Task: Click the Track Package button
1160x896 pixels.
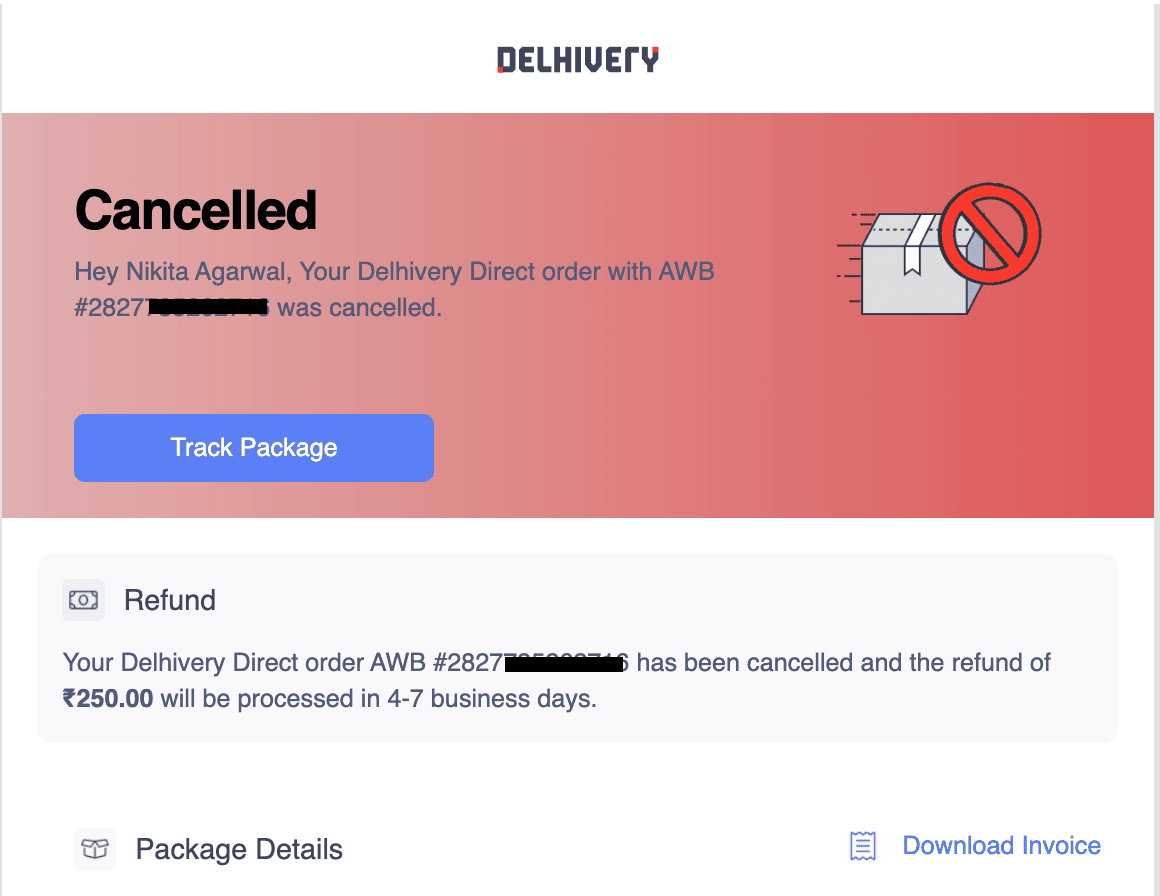Action: pos(254,448)
